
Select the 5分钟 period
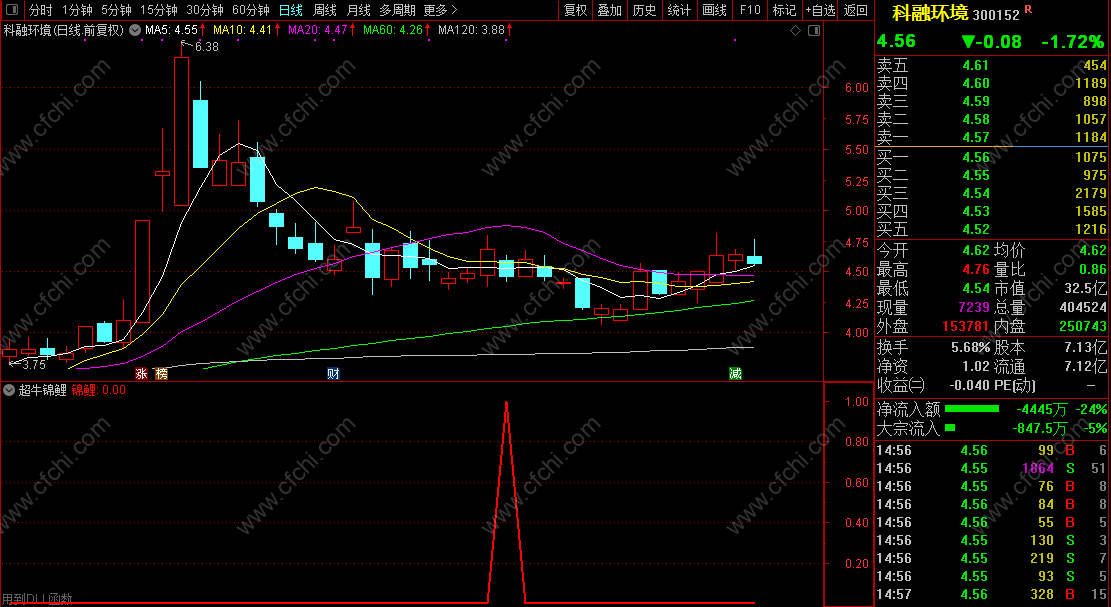tap(115, 10)
